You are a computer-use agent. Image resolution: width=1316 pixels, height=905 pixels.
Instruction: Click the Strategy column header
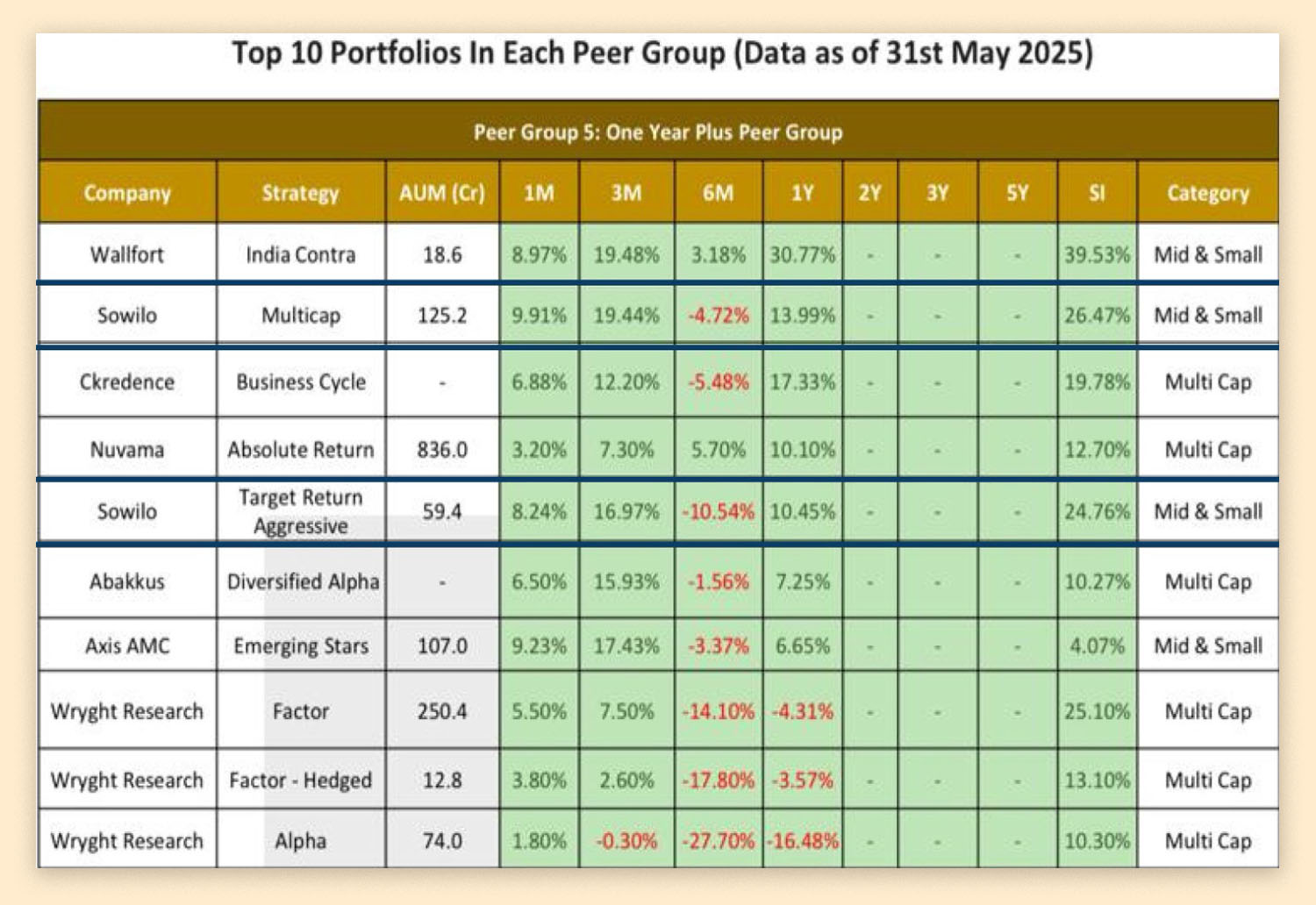click(300, 193)
